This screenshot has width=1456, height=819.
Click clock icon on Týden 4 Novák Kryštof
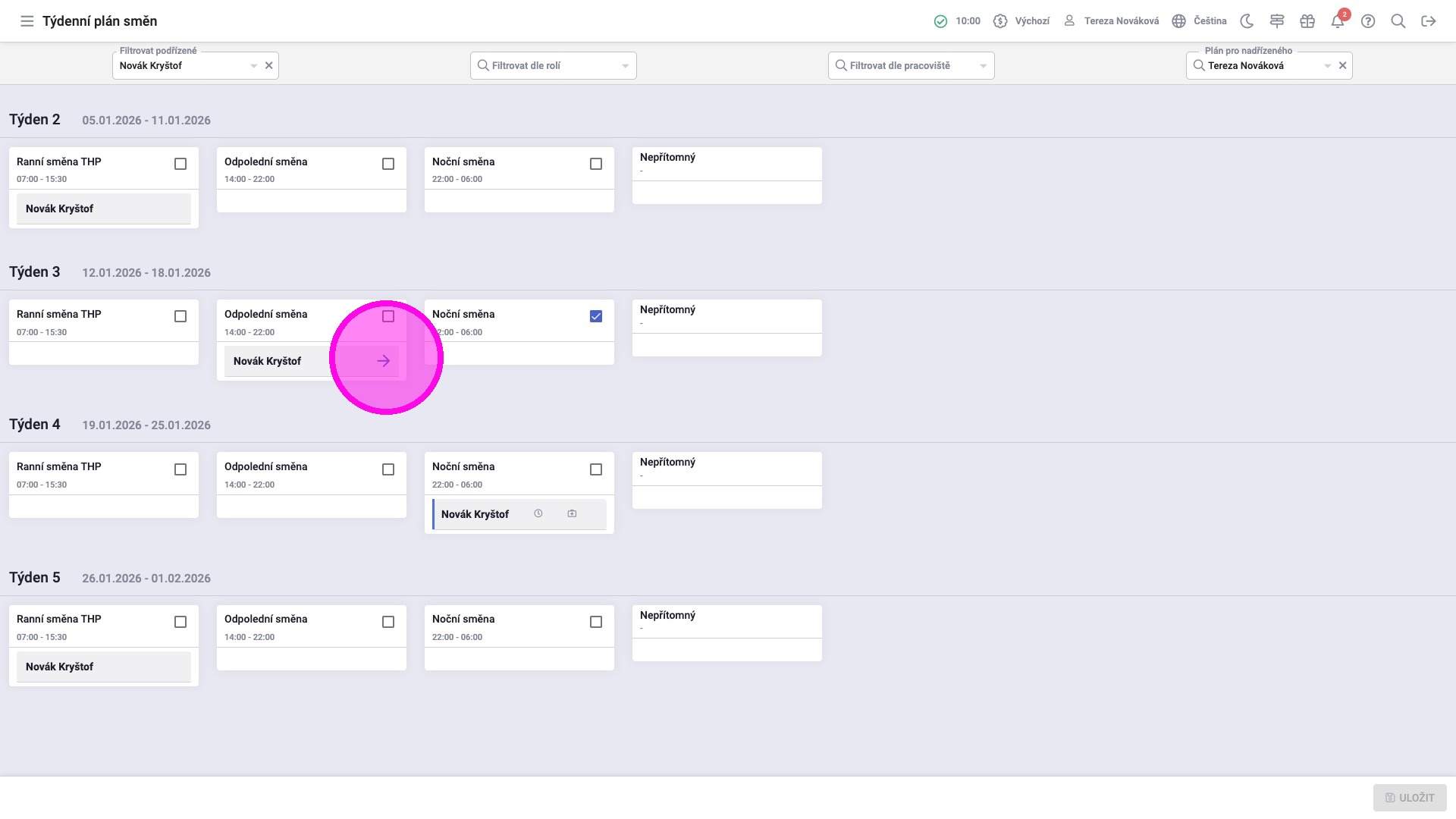[x=538, y=513]
